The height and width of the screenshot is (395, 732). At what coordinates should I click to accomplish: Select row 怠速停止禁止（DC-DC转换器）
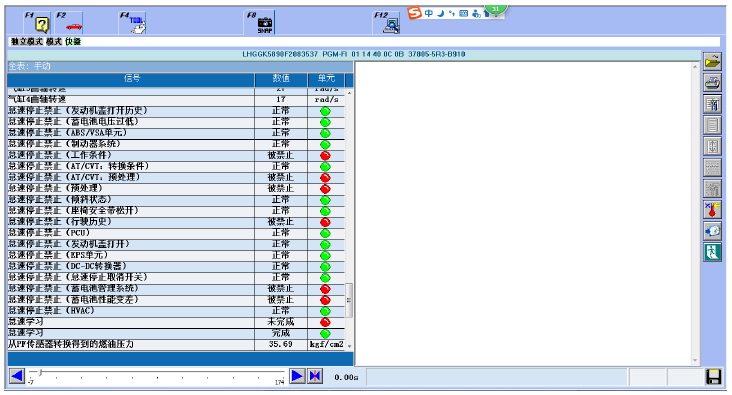(x=176, y=266)
